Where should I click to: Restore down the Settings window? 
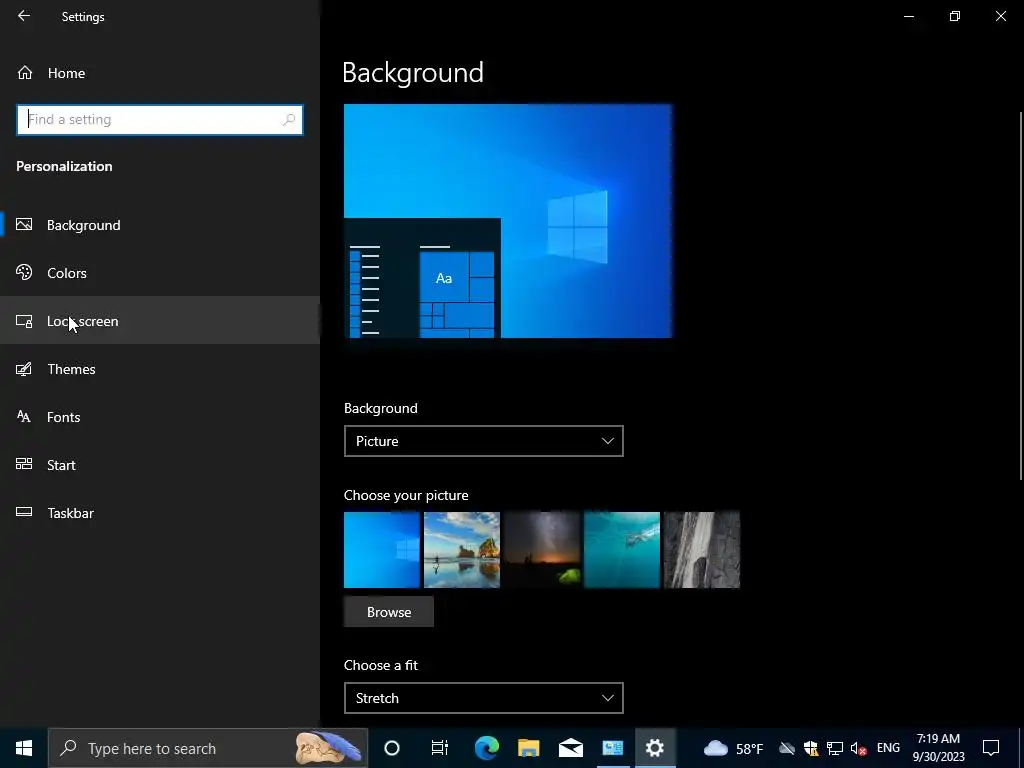tap(955, 16)
